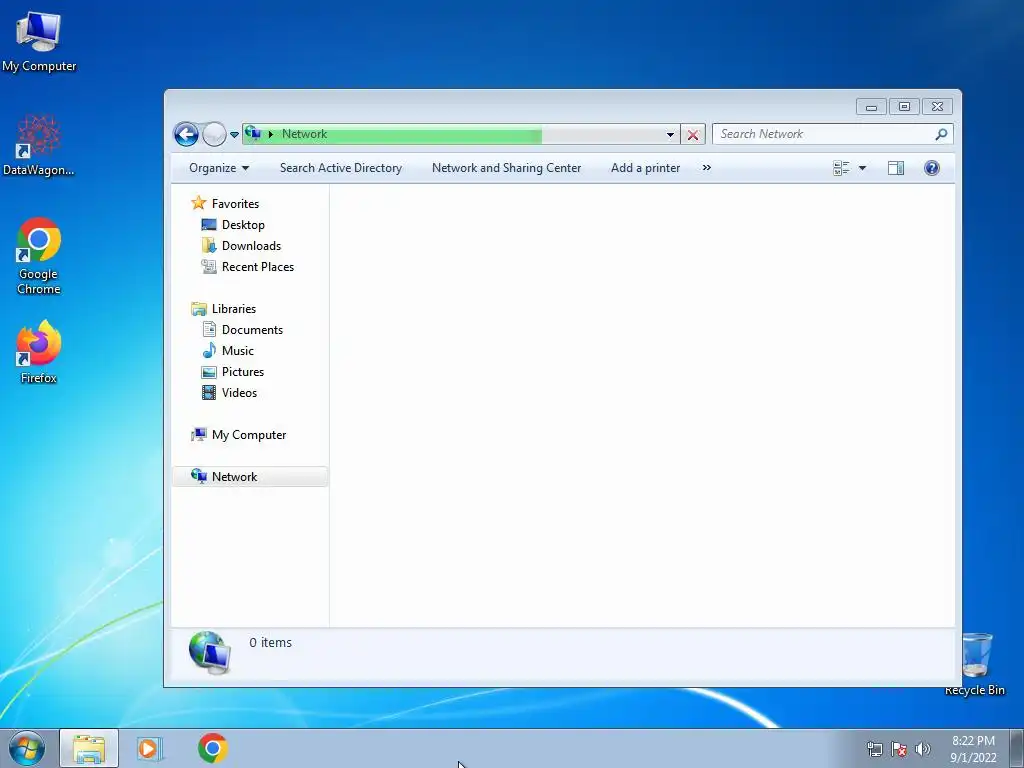
Task: Open Downloads under Favorites
Action: click(x=251, y=246)
